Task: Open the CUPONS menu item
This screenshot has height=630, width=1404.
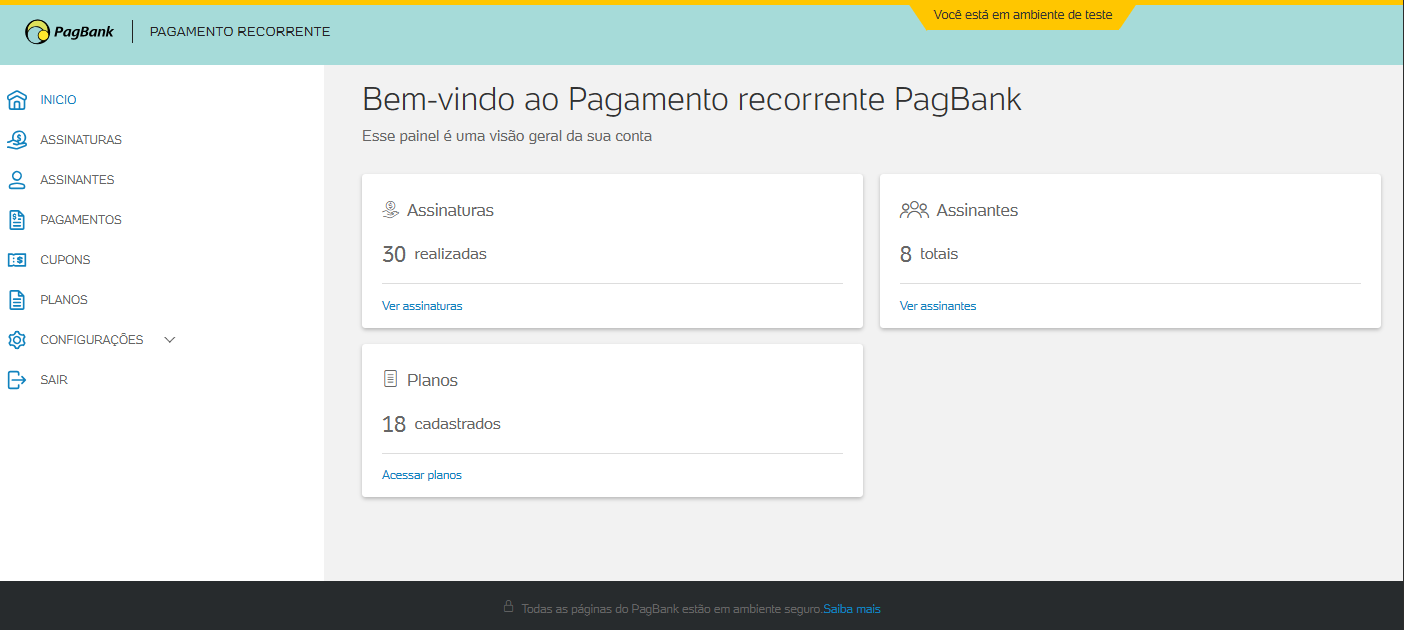Action: click(x=65, y=260)
